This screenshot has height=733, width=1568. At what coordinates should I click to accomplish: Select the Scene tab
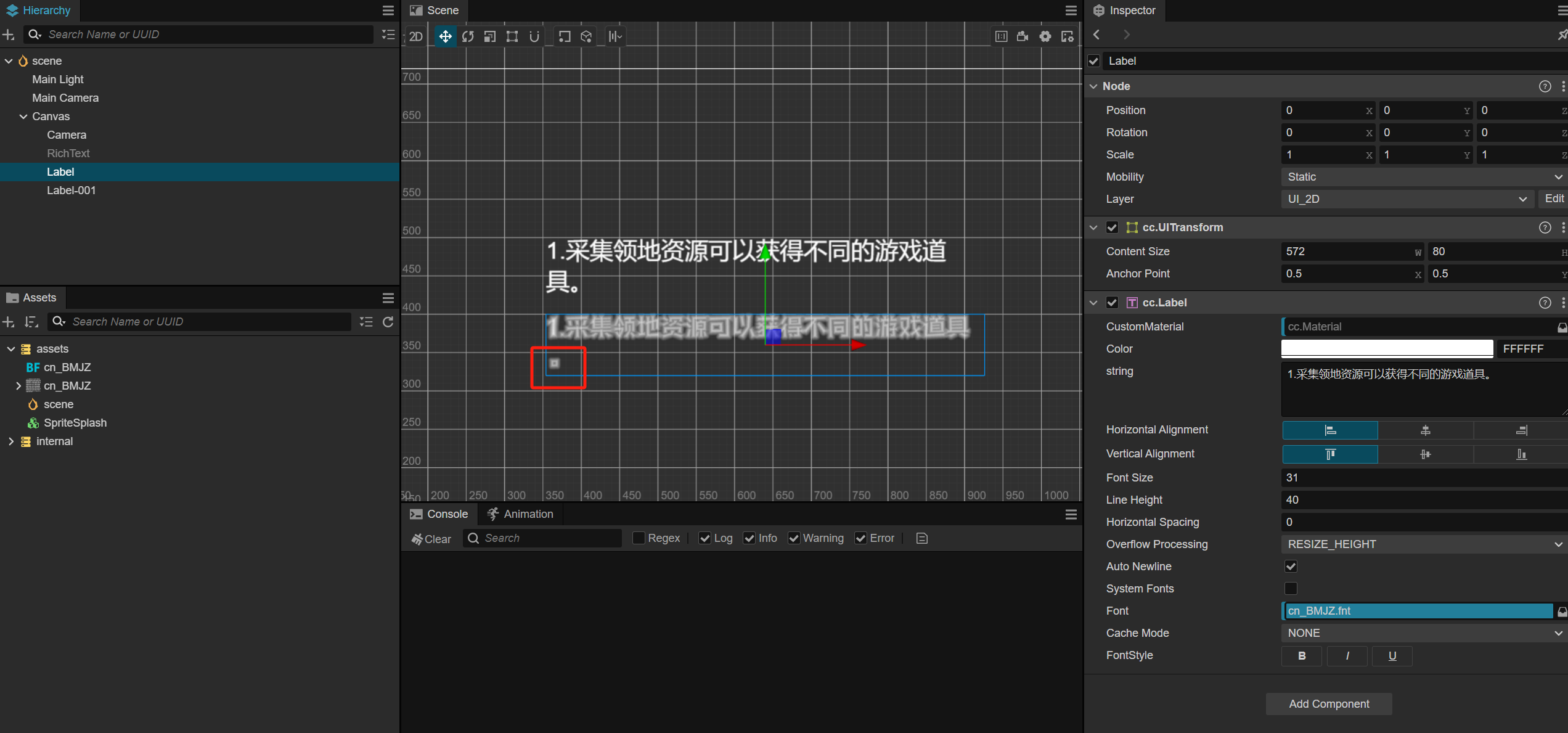point(435,10)
